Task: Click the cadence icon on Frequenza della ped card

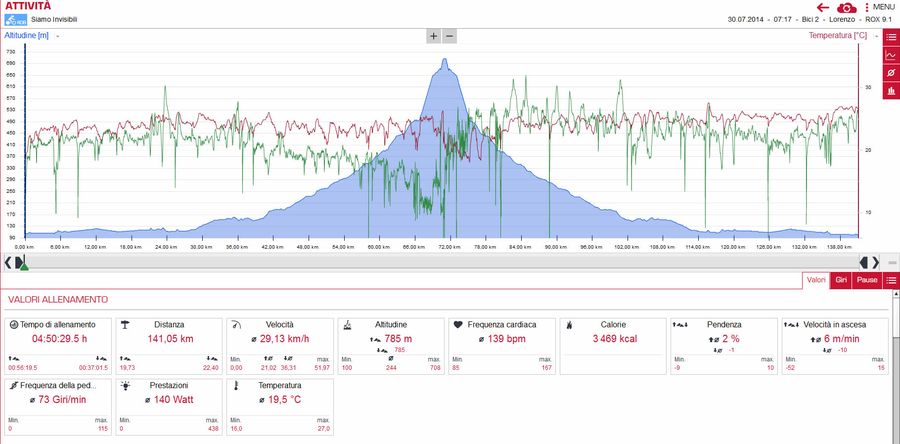Action: [14, 385]
